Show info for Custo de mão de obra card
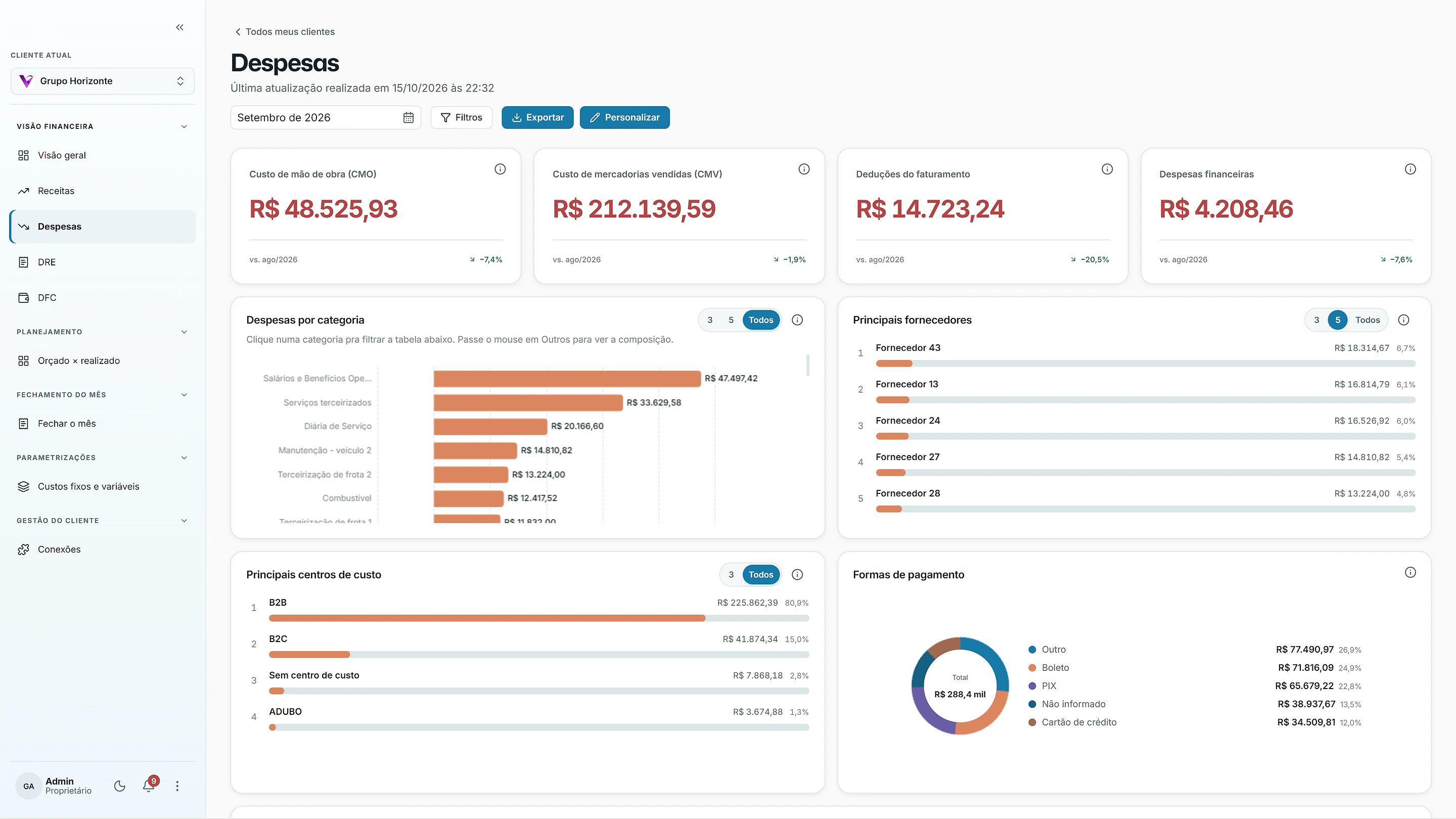Image resolution: width=1456 pixels, height=819 pixels. click(x=500, y=169)
